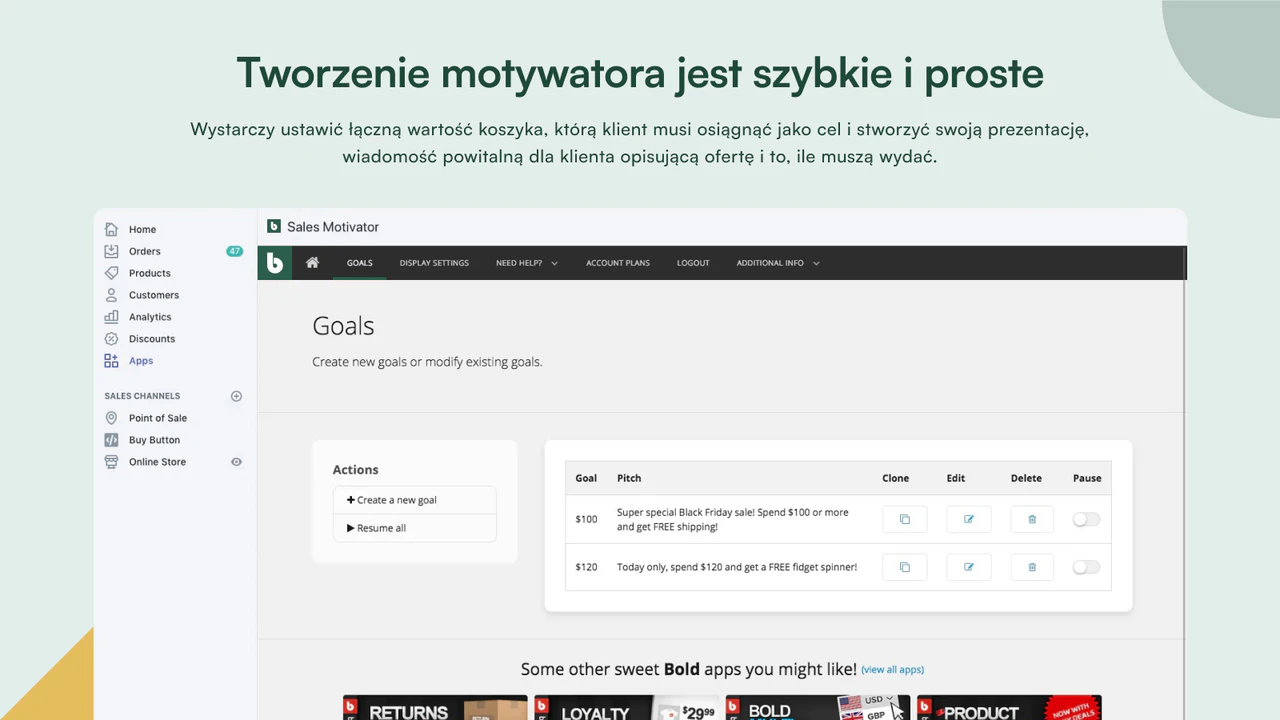1280x720 pixels.
Task: Open Customers in the sidebar
Action: tap(154, 295)
